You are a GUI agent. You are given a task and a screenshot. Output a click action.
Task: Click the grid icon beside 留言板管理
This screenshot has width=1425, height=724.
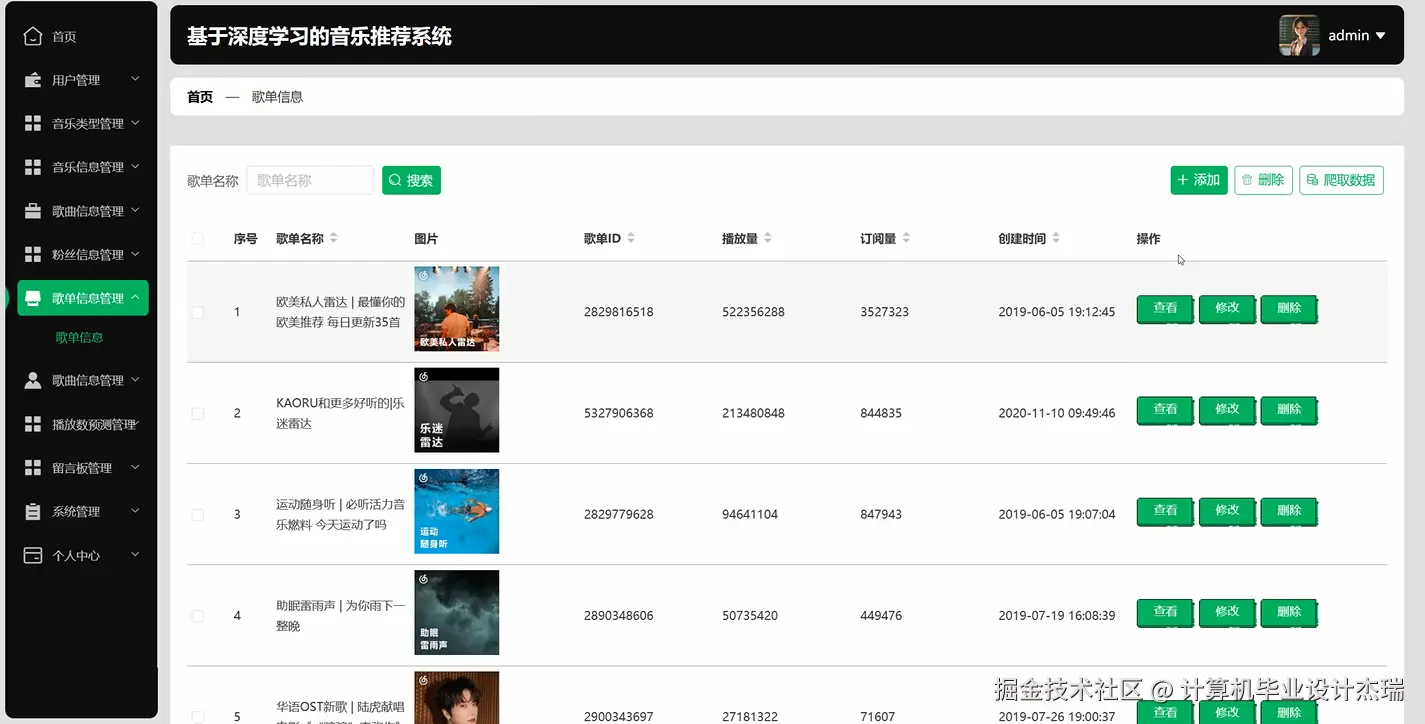[33, 468]
